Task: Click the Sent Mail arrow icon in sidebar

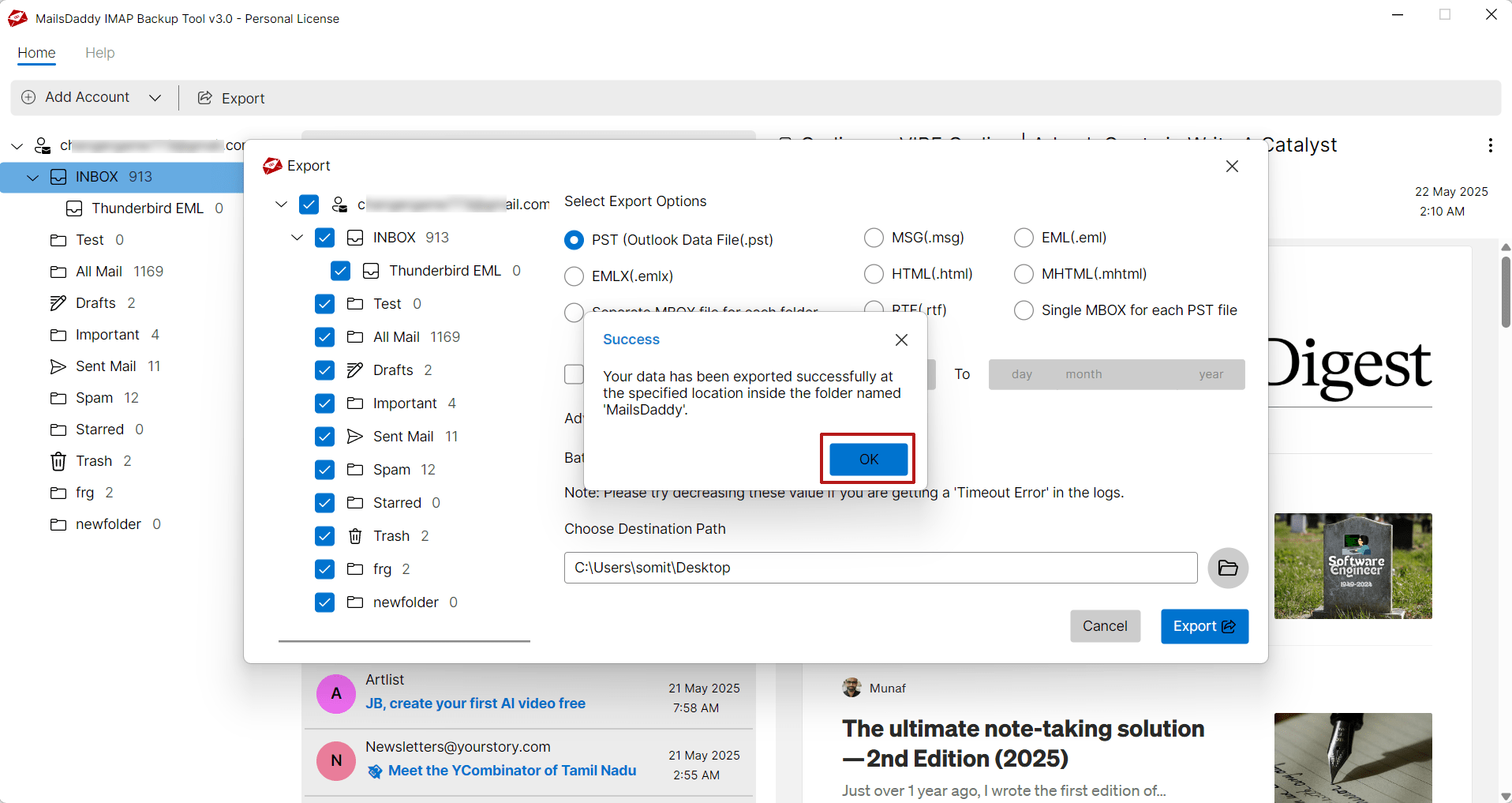Action: (58, 366)
